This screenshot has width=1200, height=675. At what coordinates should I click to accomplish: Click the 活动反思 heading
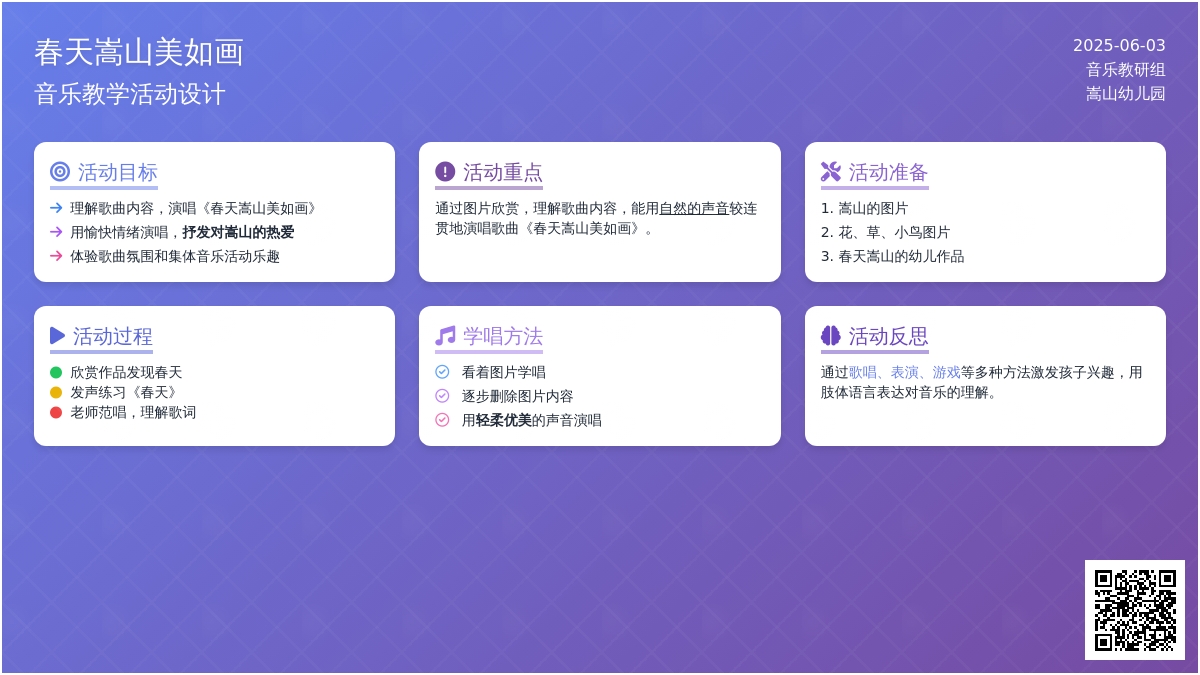pyautogui.click(x=889, y=336)
